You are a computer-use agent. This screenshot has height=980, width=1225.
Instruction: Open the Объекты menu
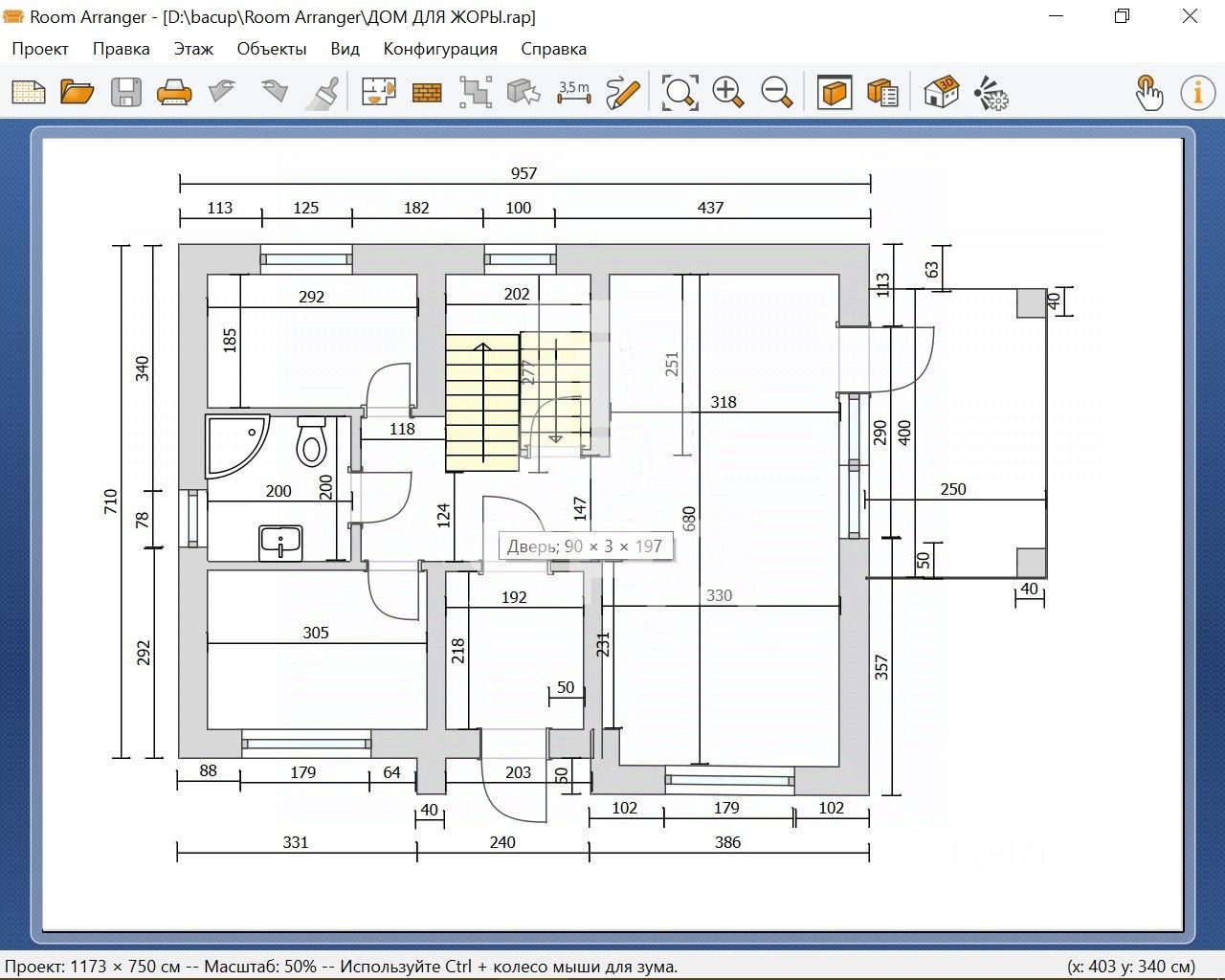coord(272,49)
